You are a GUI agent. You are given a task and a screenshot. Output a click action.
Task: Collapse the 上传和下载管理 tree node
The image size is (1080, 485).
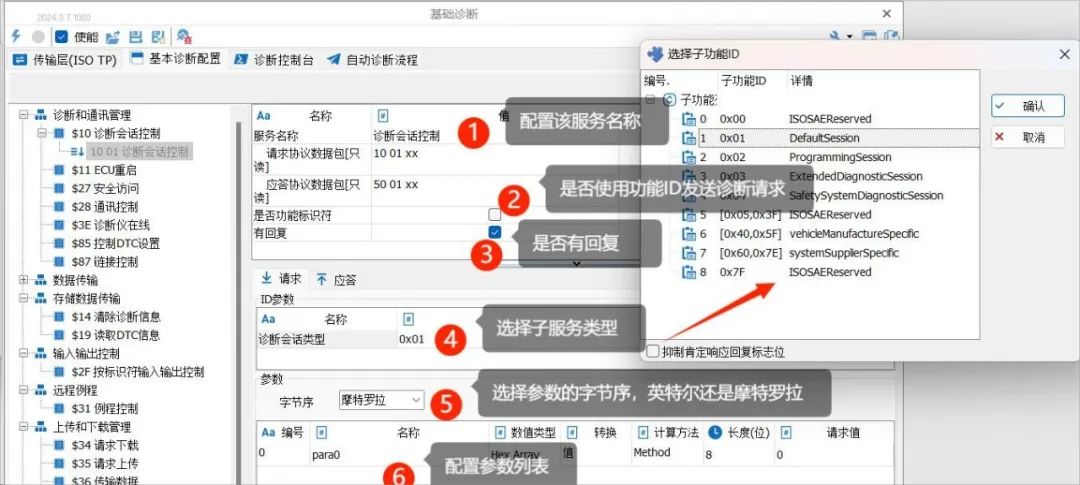pos(24,427)
